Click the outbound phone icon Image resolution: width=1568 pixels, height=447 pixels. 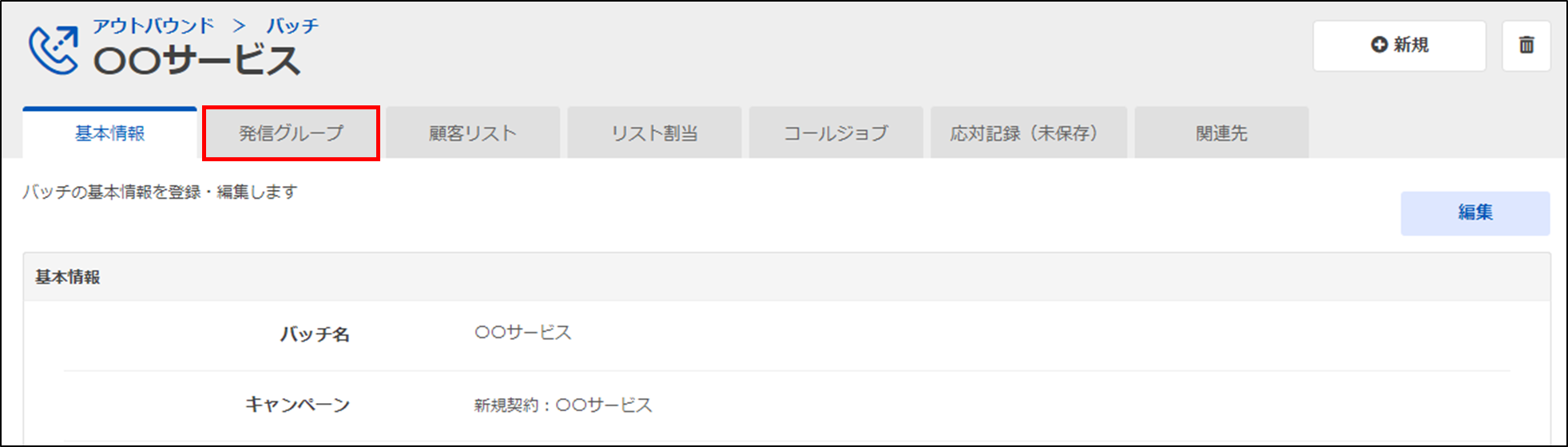click(x=54, y=49)
